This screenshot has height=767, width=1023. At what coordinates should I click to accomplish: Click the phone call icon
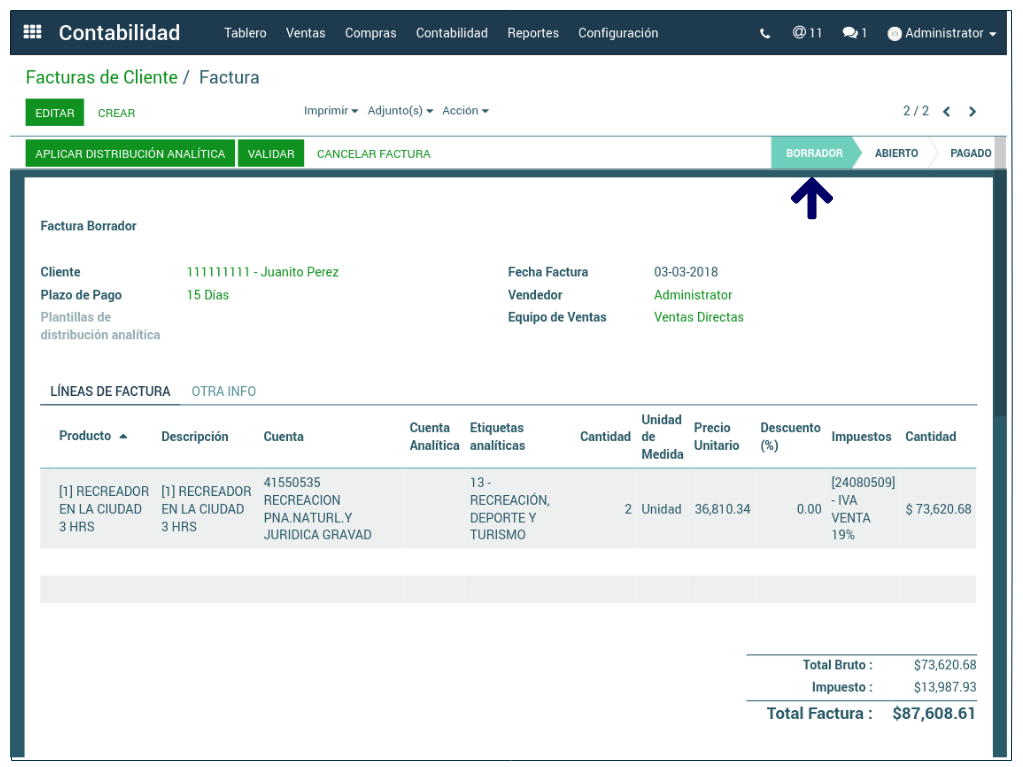pyautogui.click(x=765, y=33)
